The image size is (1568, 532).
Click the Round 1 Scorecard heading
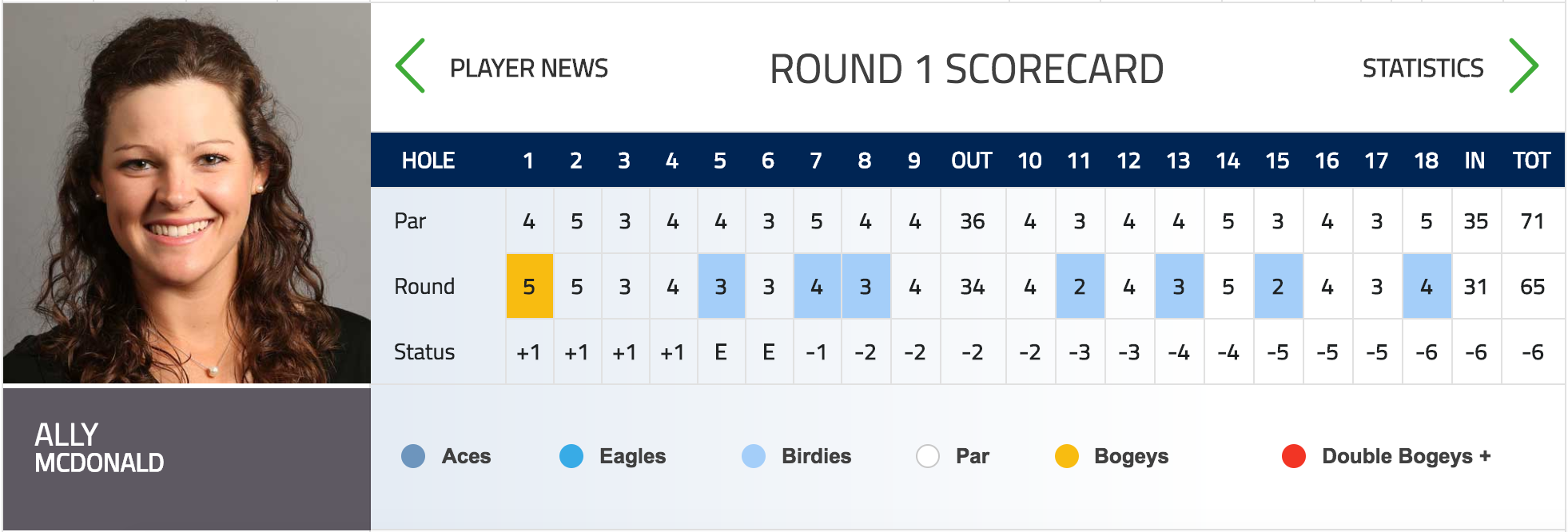click(x=966, y=69)
